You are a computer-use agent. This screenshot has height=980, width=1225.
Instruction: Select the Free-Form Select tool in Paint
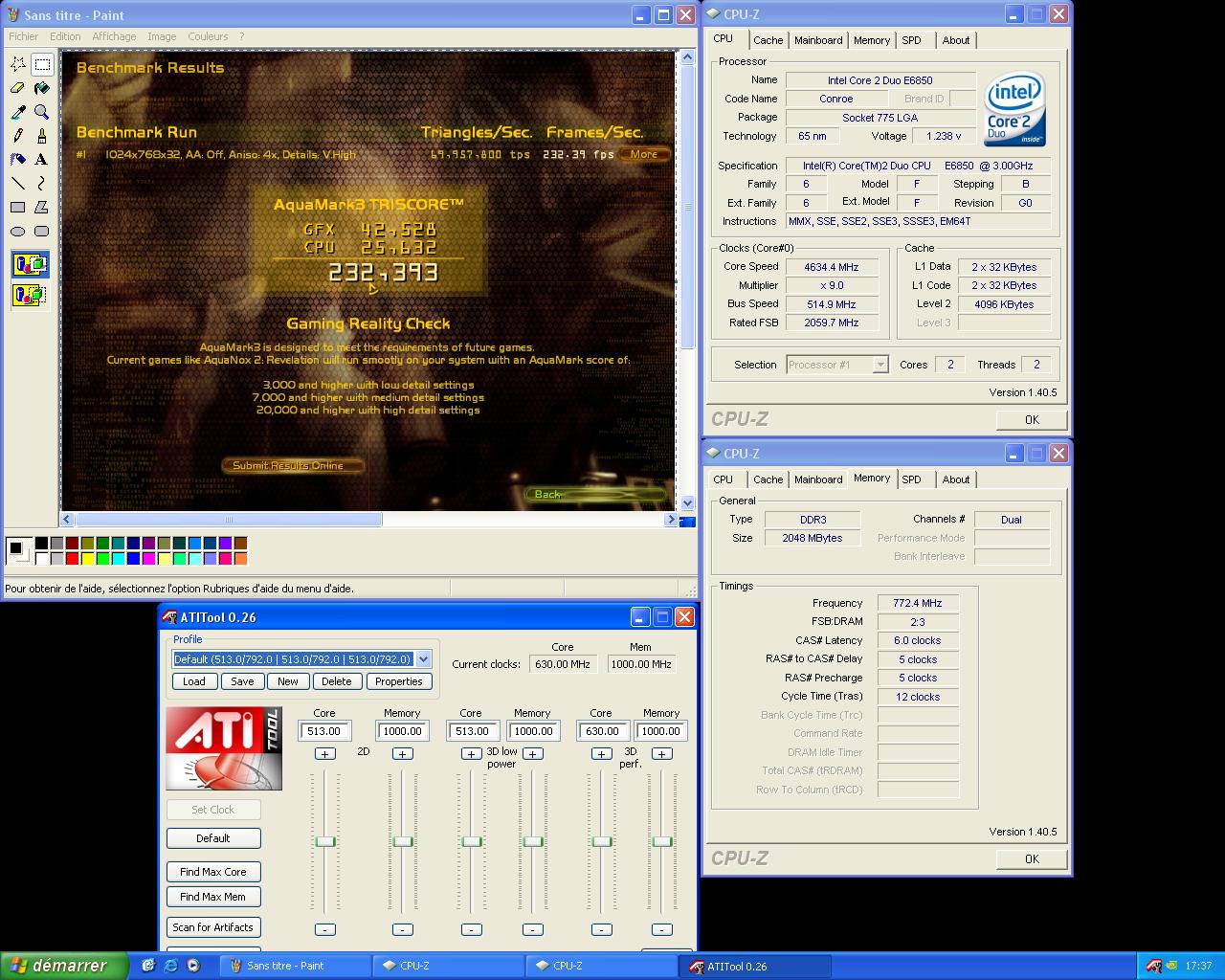[18, 64]
